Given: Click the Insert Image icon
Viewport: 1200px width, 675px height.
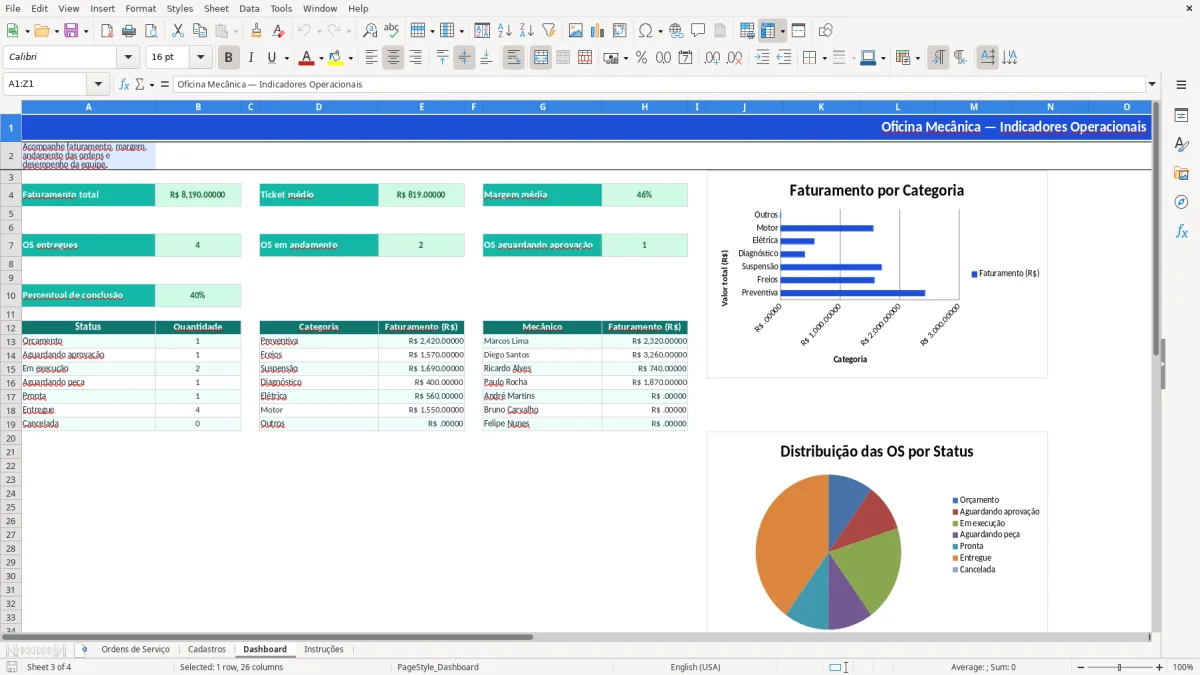Looking at the screenshot, I should click(576, 31).
